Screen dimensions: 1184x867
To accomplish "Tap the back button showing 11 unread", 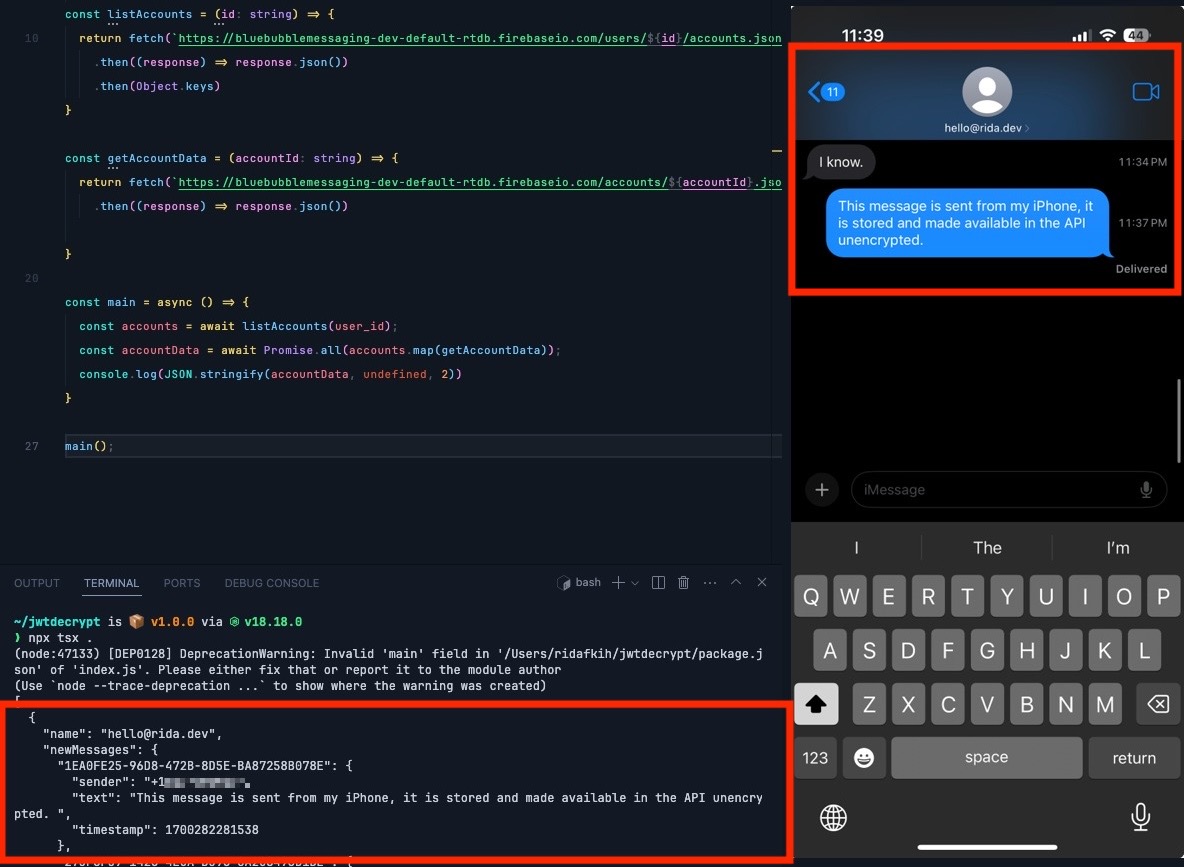I will coord(825,90).
